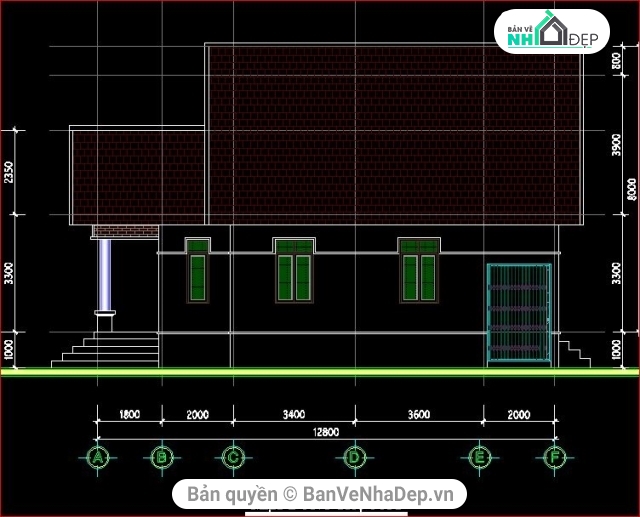The height and width of the screenshot is (517, 640).
Task: Click the 12800 overall dimension text
Action: 325,432
